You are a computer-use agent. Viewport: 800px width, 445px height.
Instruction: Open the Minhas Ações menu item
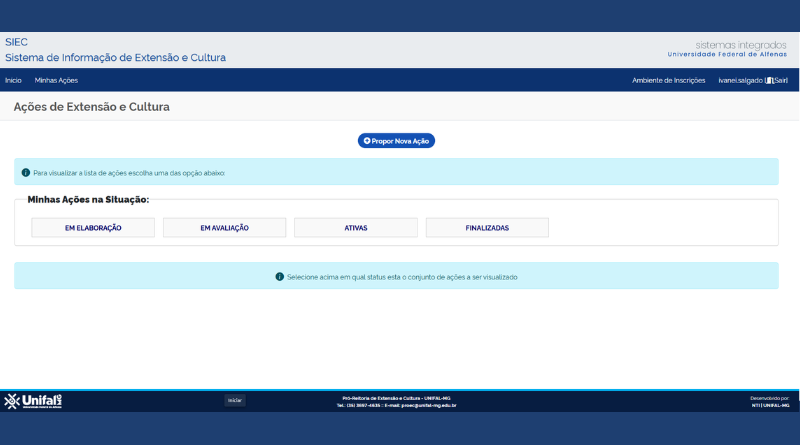coord(56,80)
